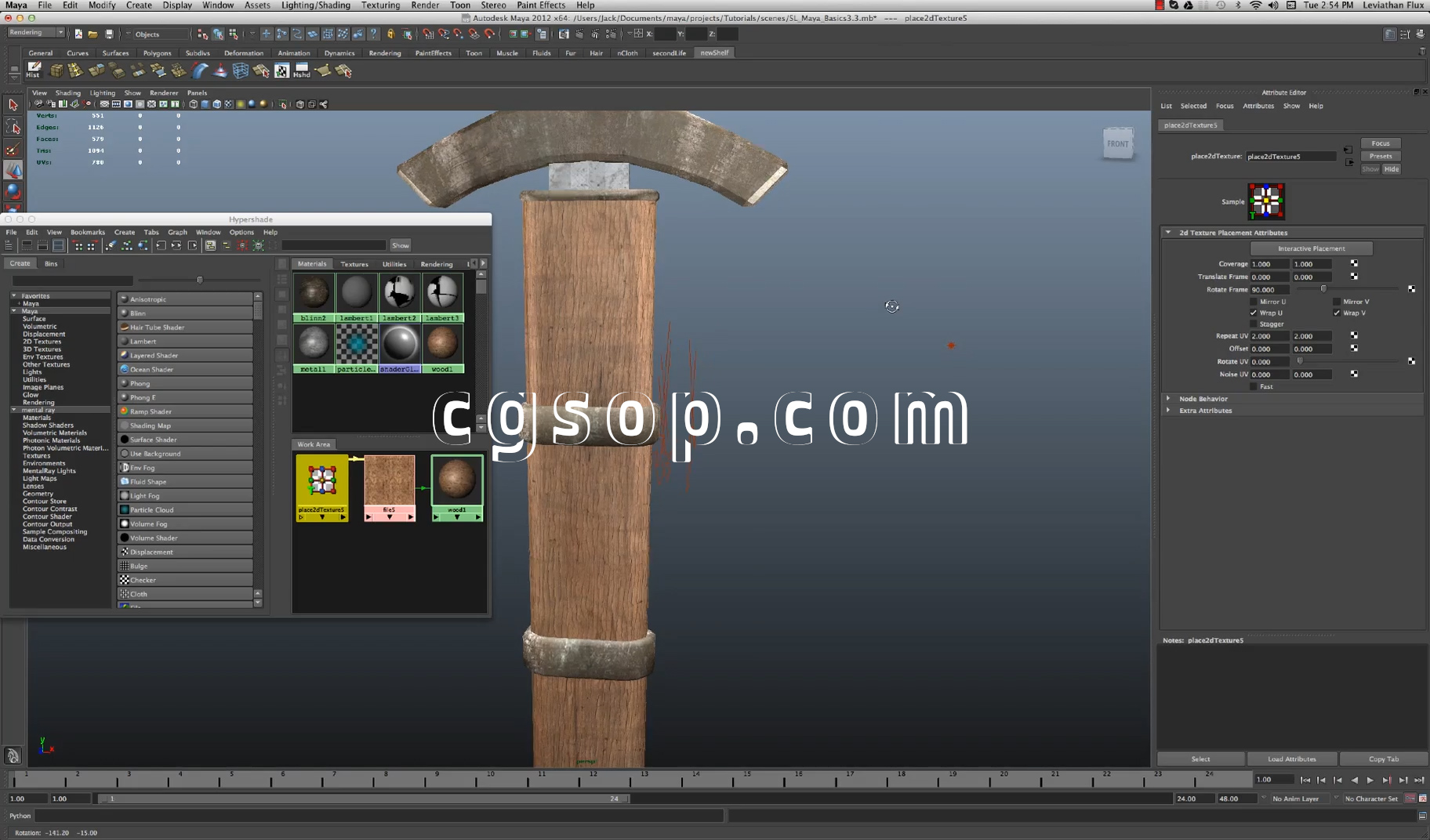Click the open scene folder icon
The image size is (1430, 840).
[93, 34]
